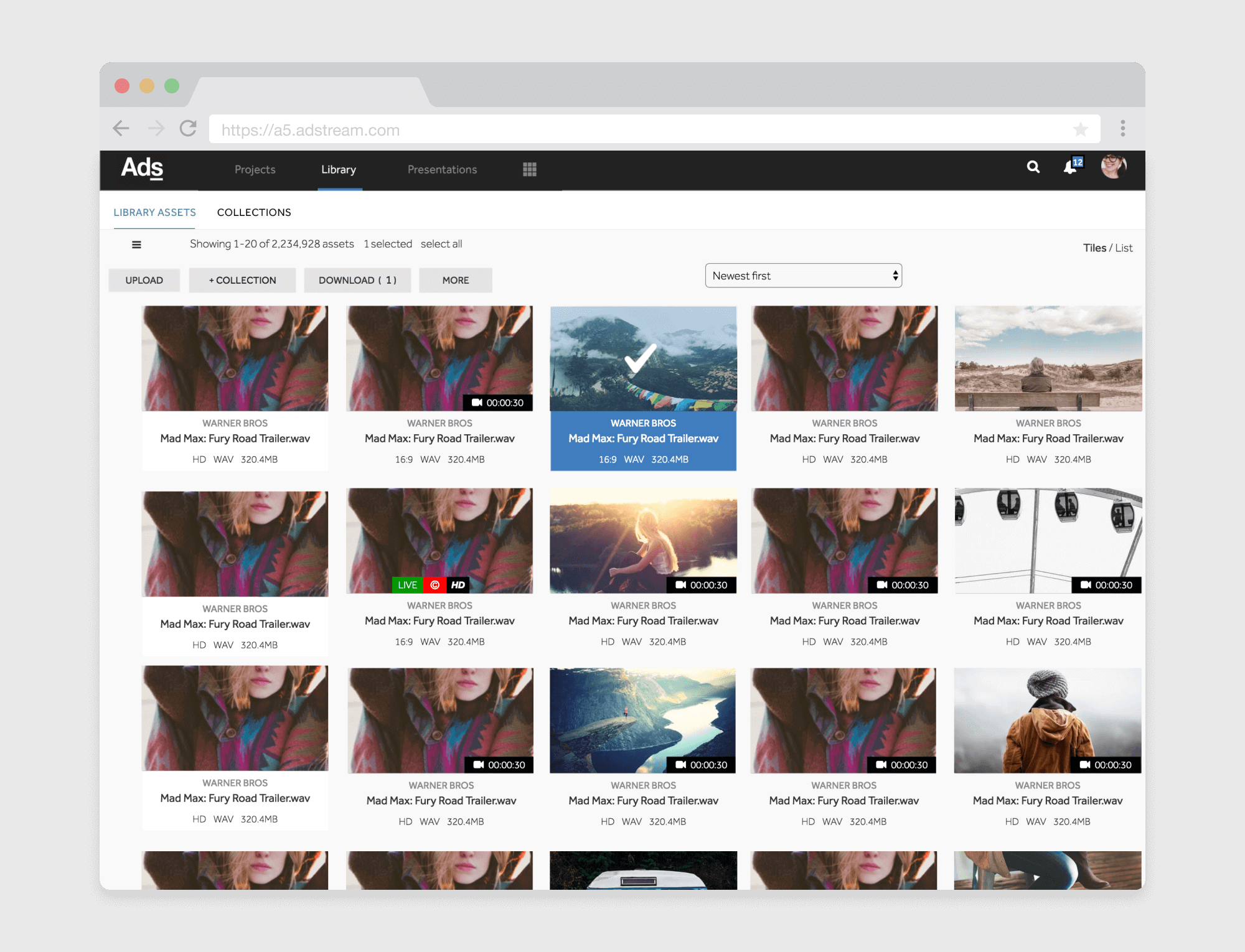Screen dimensions: 1245x952
Task: Click the select all link
Action: click(x=441, y=244)
